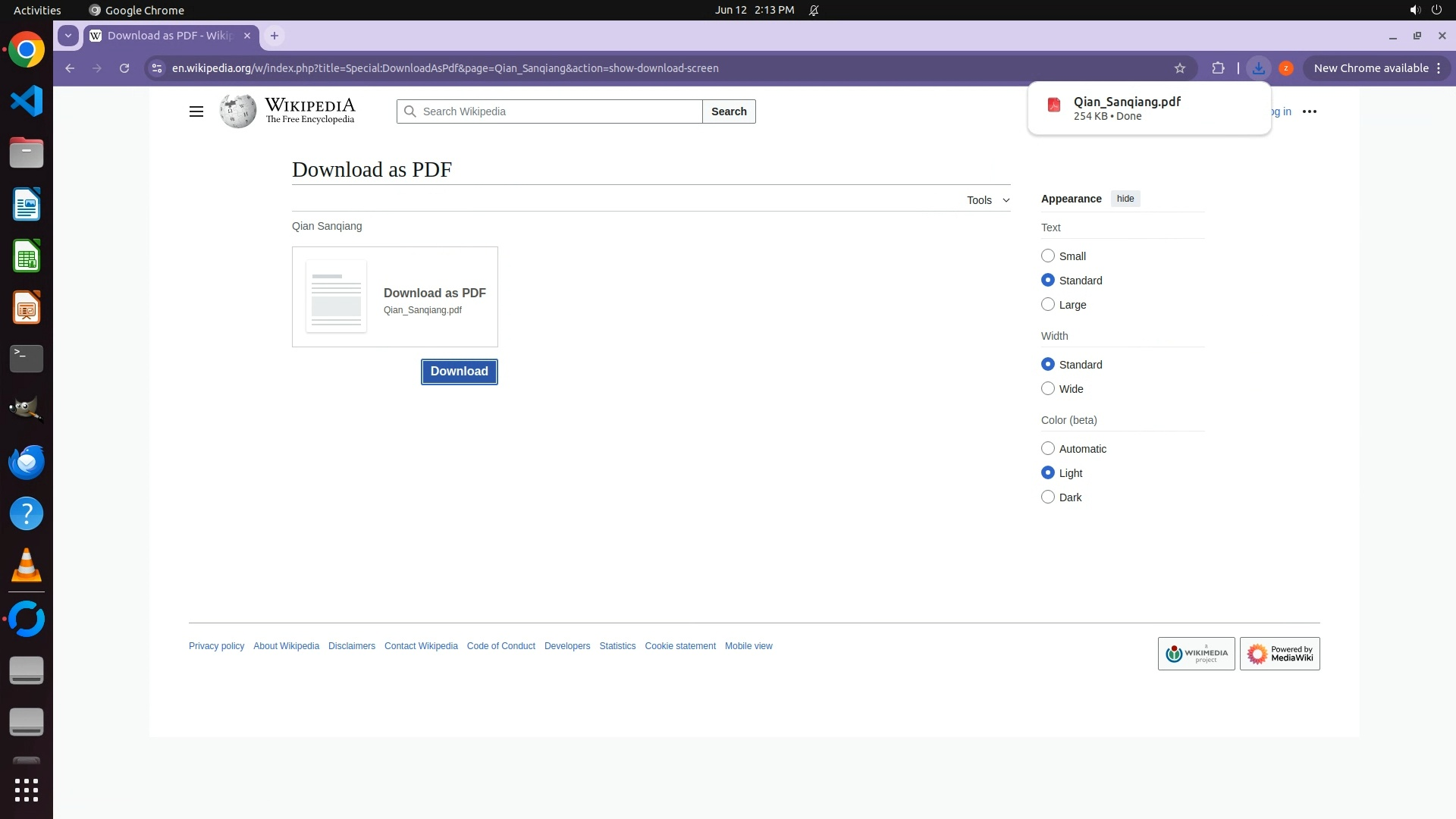Viewport: 1456px width, 819px height.
Task: Open Chrome tab search dropdown arrow
Action: [68, 36]
